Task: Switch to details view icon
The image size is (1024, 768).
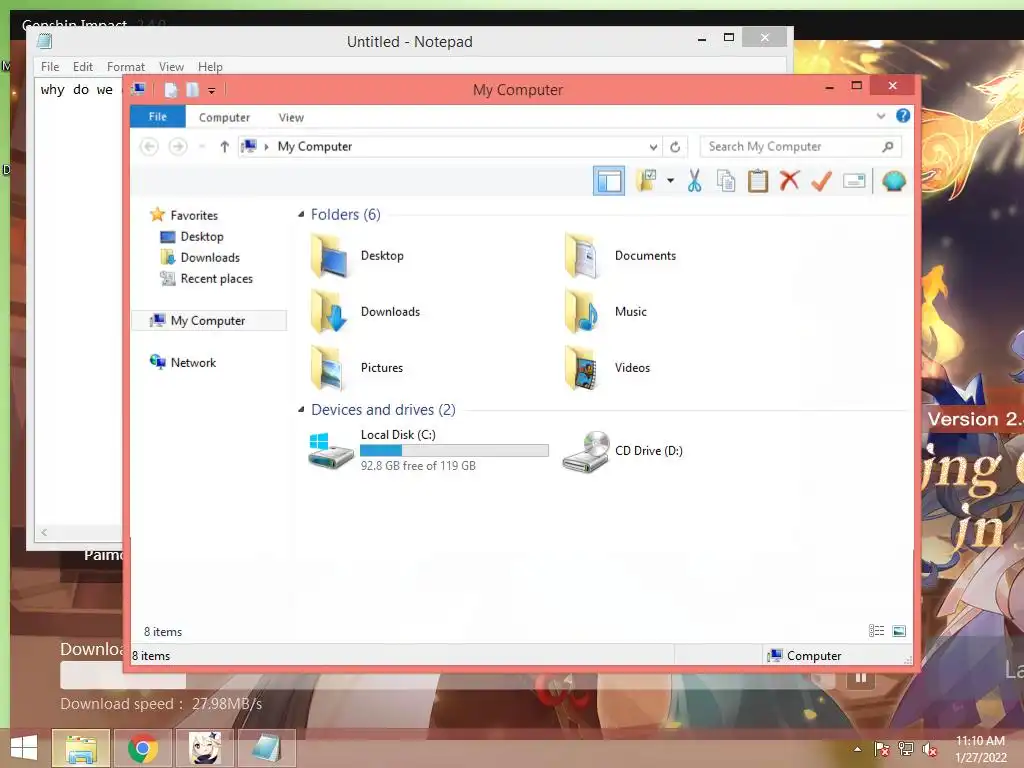Action: tap(876, 631)
